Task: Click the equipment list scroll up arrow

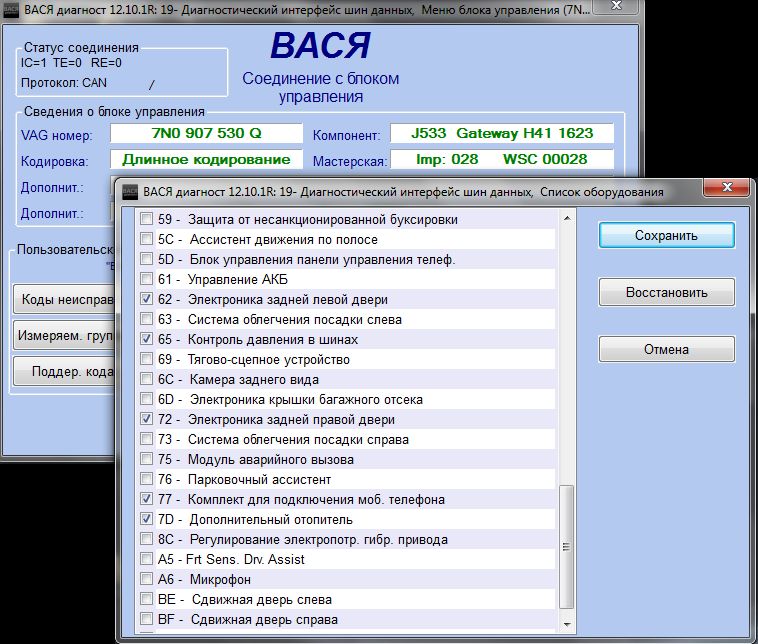Action: 567,219
